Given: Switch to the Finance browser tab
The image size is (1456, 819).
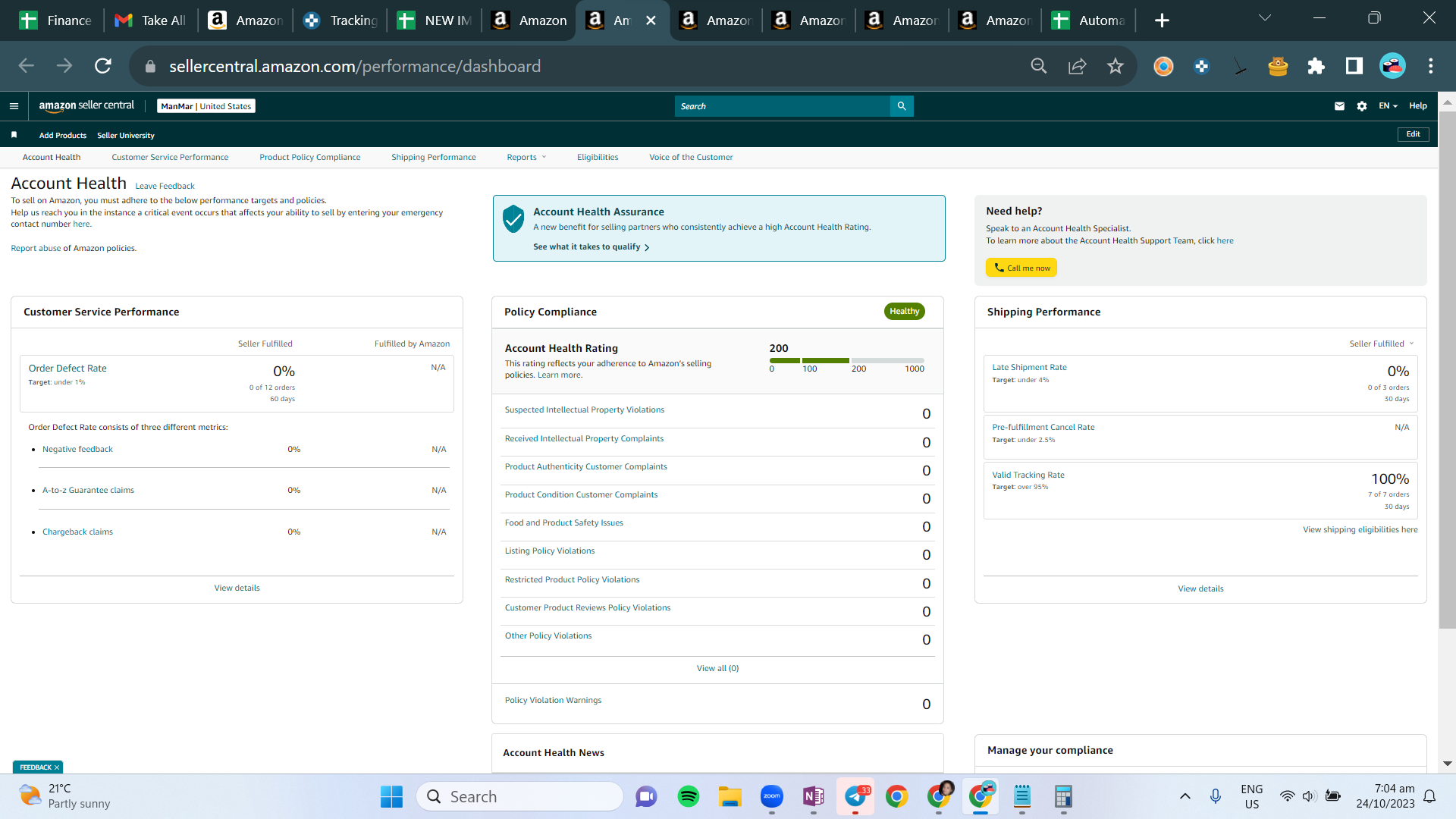Looking at the screenshot, I should (55, 20).
